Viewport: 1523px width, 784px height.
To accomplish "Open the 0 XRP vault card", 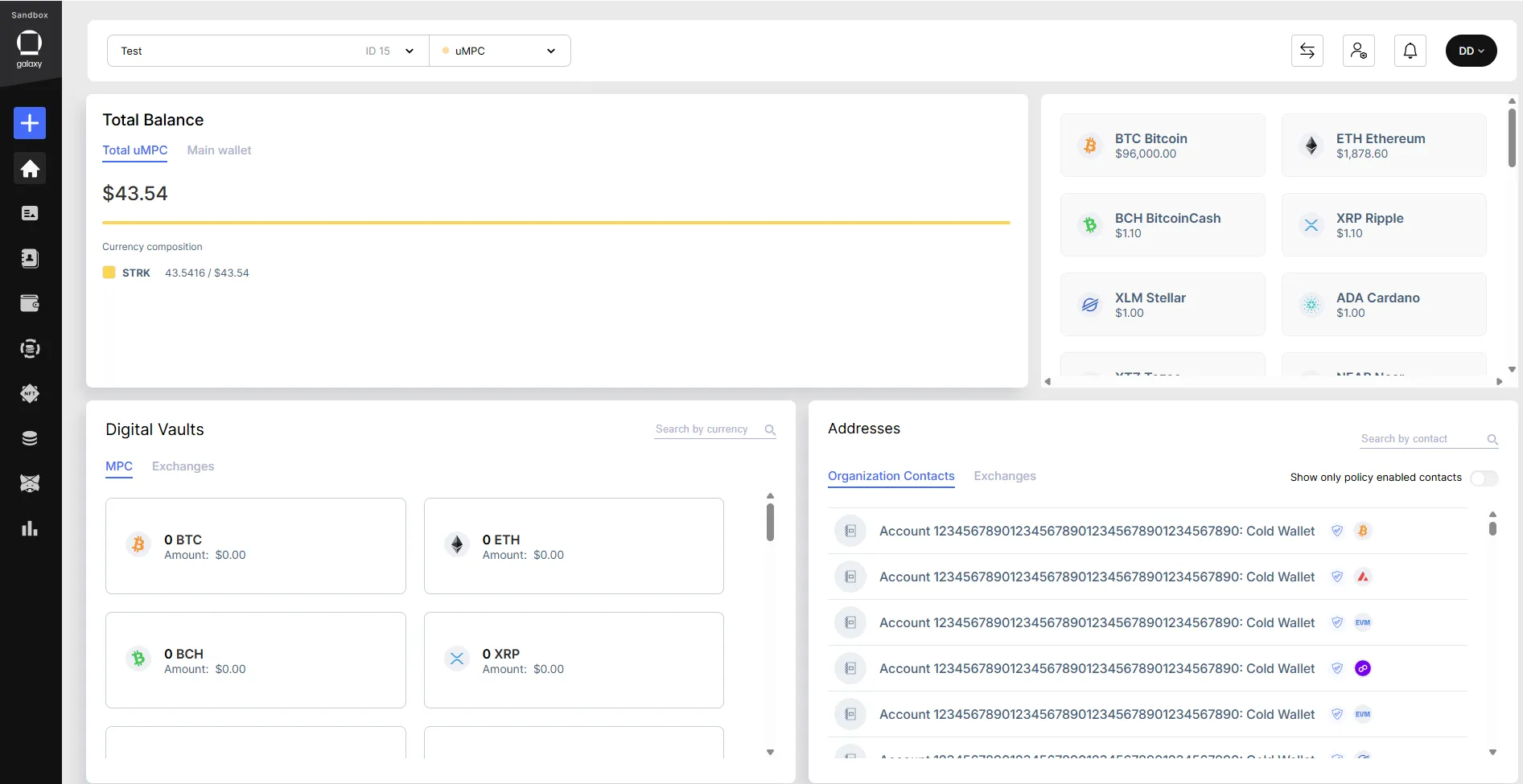I will (x=574, y=660).
